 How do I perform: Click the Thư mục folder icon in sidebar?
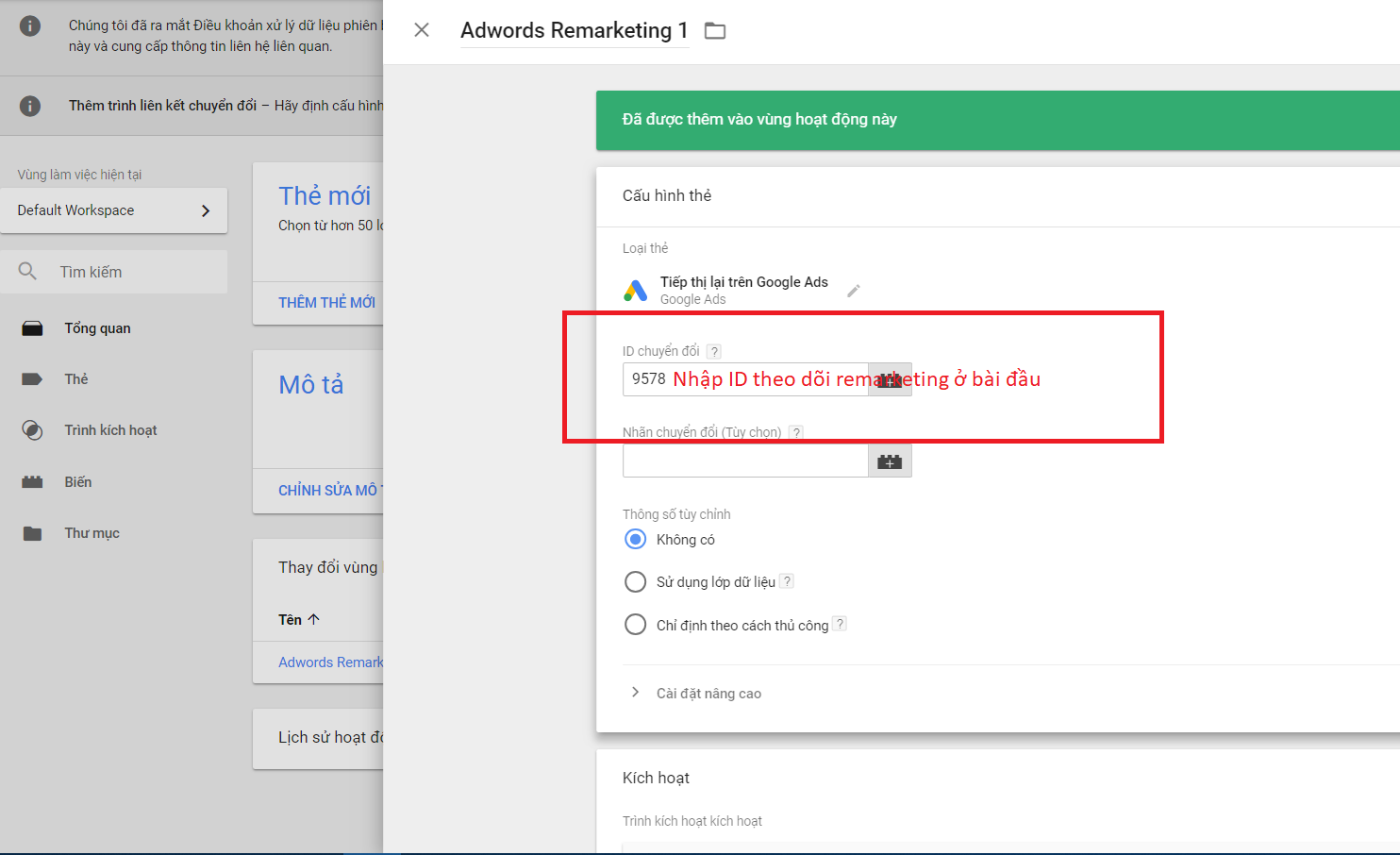tap(32, 533)
